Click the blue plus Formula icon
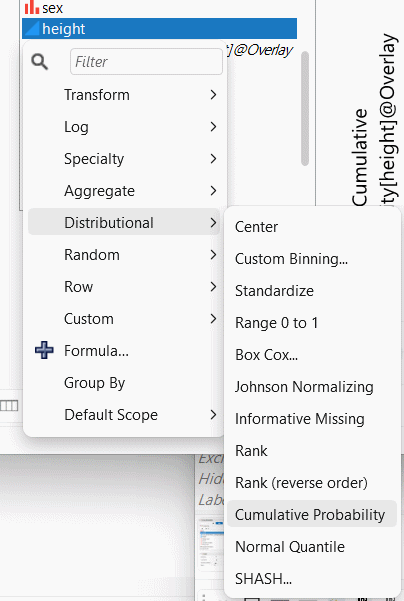The image size is (404, 601). tap(44, 350)
